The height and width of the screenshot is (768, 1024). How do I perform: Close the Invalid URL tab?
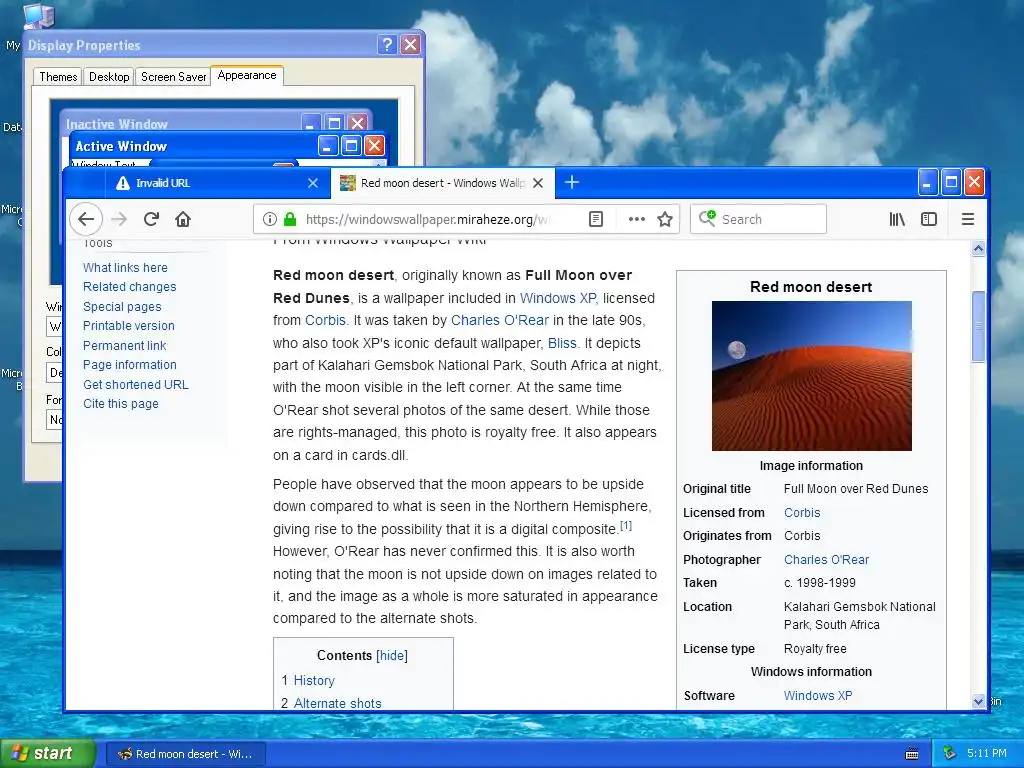(x=313, y=183)
